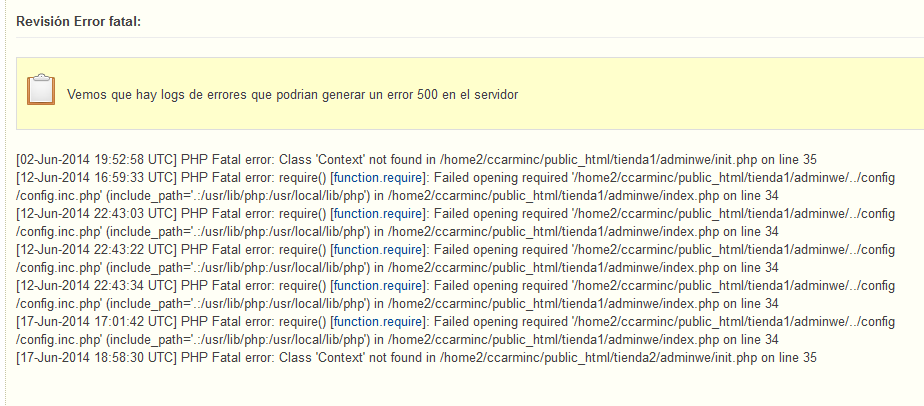Follow function.require link in 22:43:34 entry
This screenshot has height=406, width=924.
pos(378,286)
